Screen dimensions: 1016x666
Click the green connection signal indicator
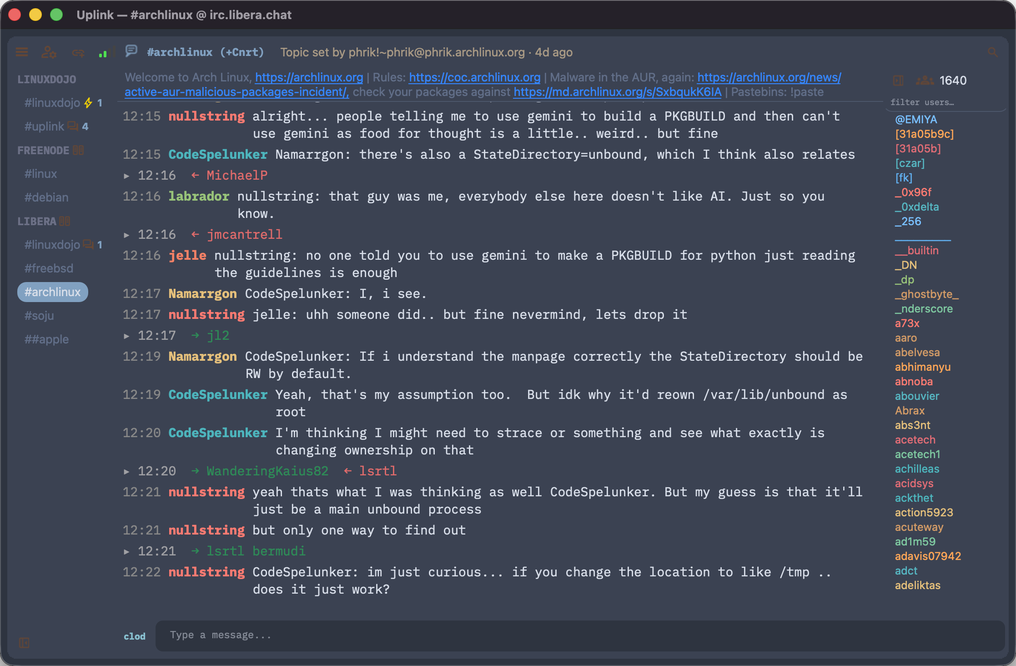tap(102, 53)
